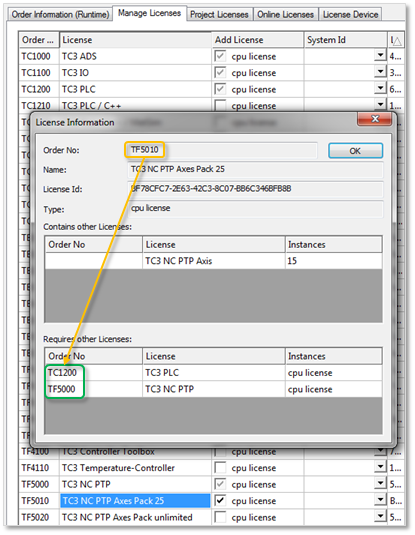Toggle the TC1000 TC3 ADS license checkbox
Viewport: 415px width, 535px height.
pos(220,56)
